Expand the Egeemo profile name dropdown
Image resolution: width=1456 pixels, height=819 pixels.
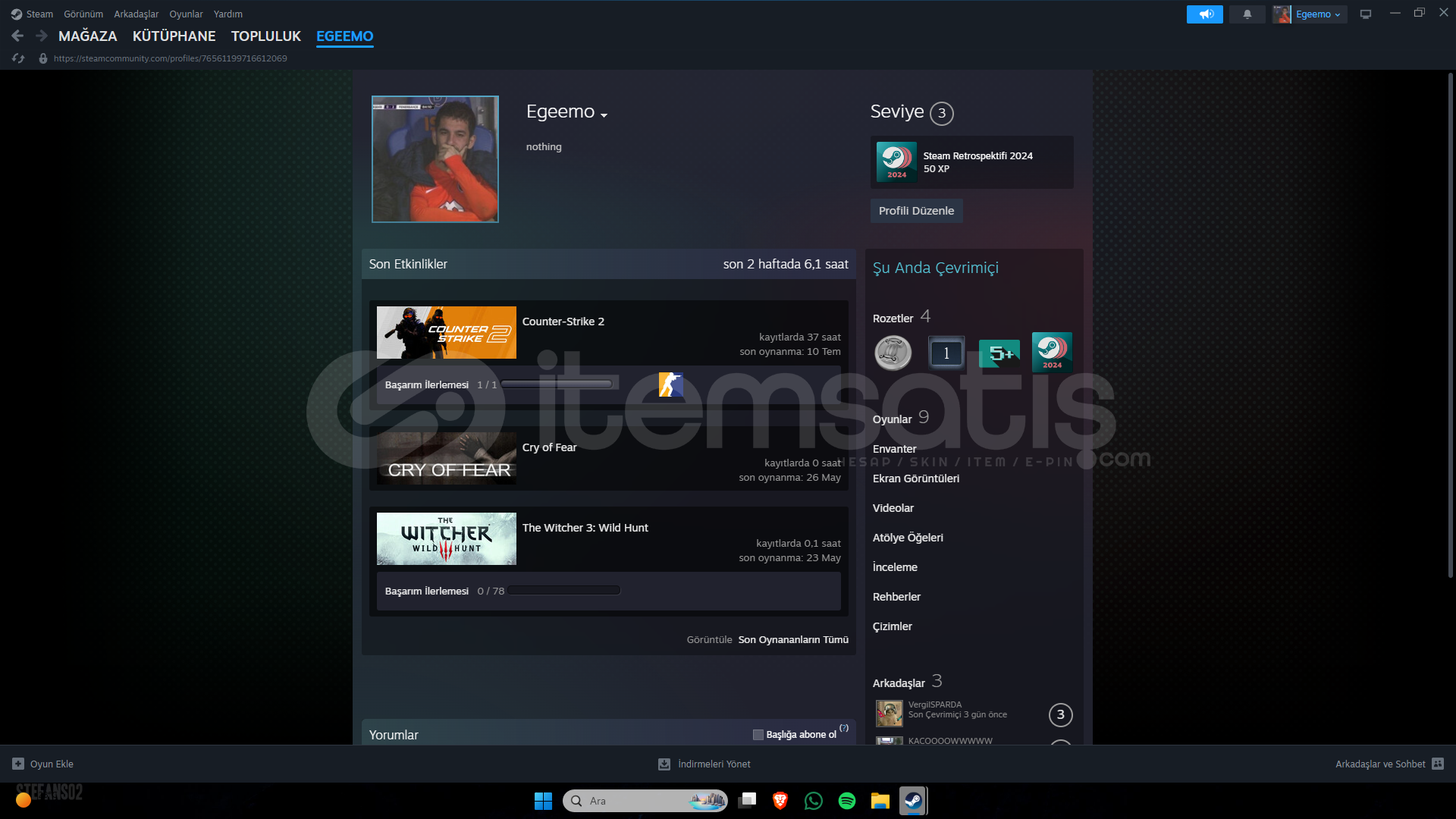point(604,115)
